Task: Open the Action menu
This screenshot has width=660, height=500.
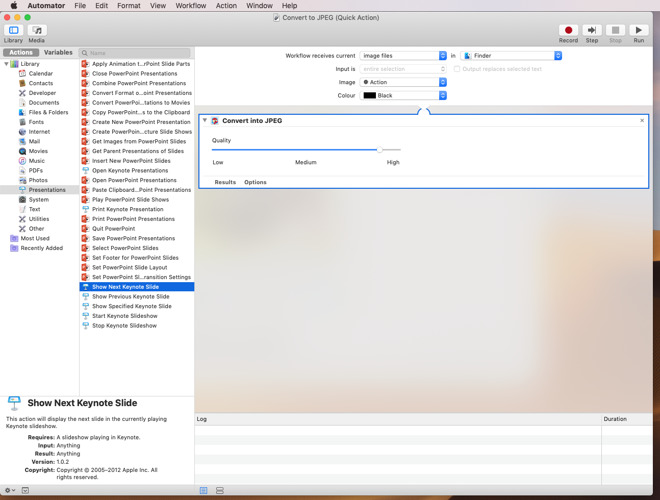Action: (x=226, y=5)
